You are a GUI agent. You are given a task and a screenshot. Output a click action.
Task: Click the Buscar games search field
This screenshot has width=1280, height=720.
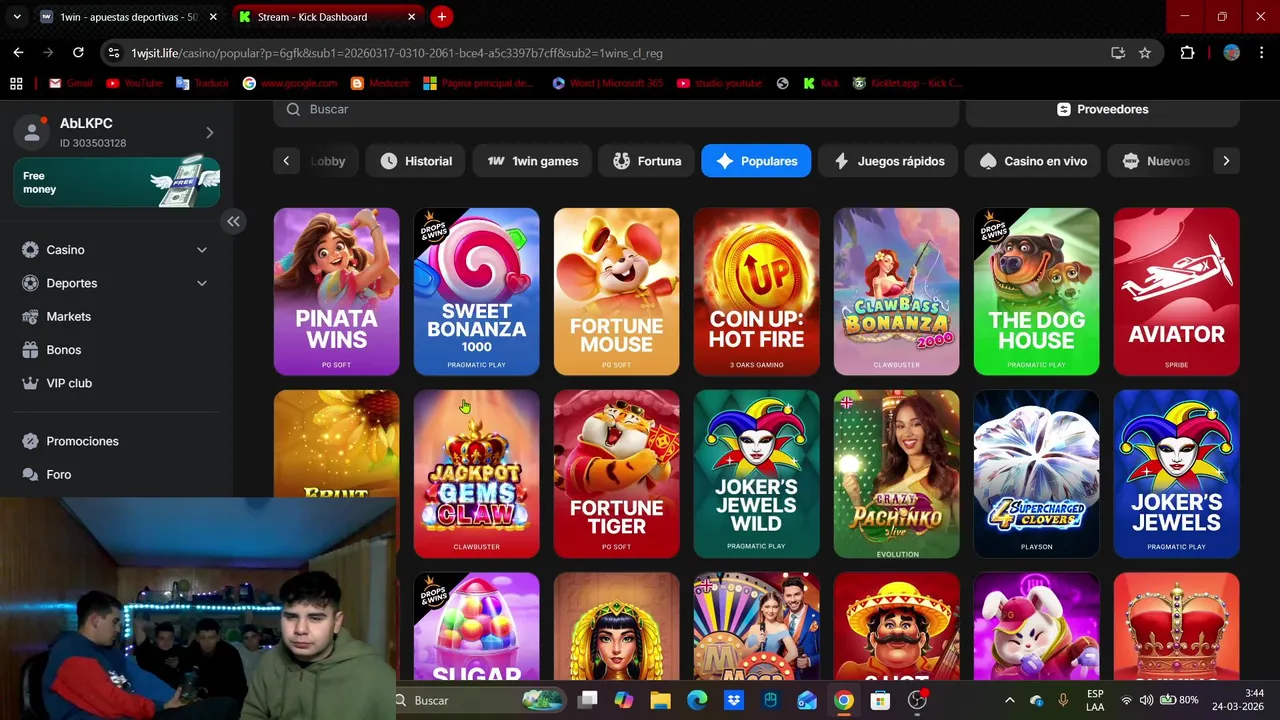pyautogui.click(x=616, y=109)
